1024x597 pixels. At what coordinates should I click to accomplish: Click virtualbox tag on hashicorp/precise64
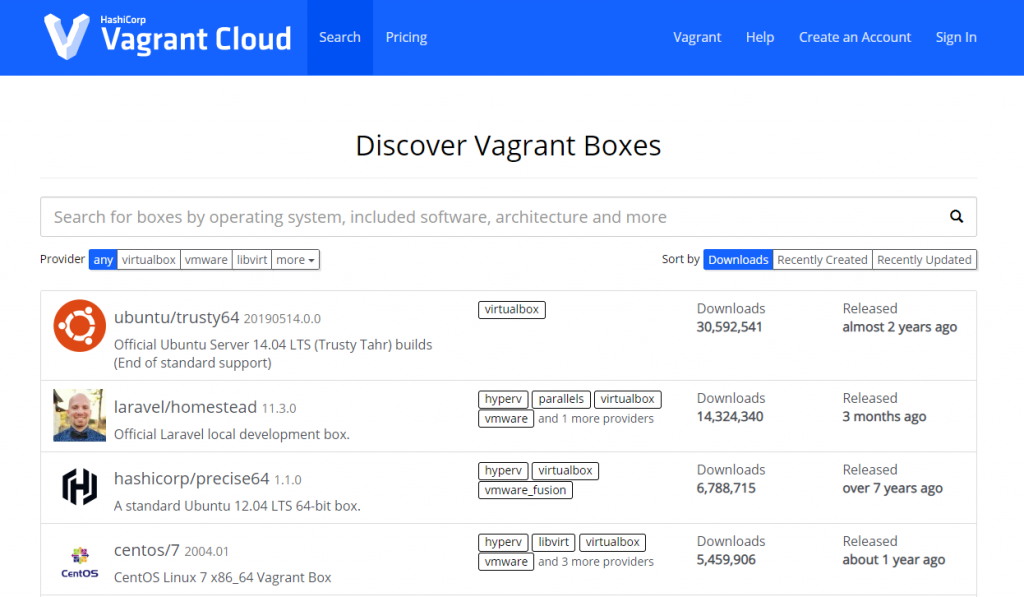(565, 471)
